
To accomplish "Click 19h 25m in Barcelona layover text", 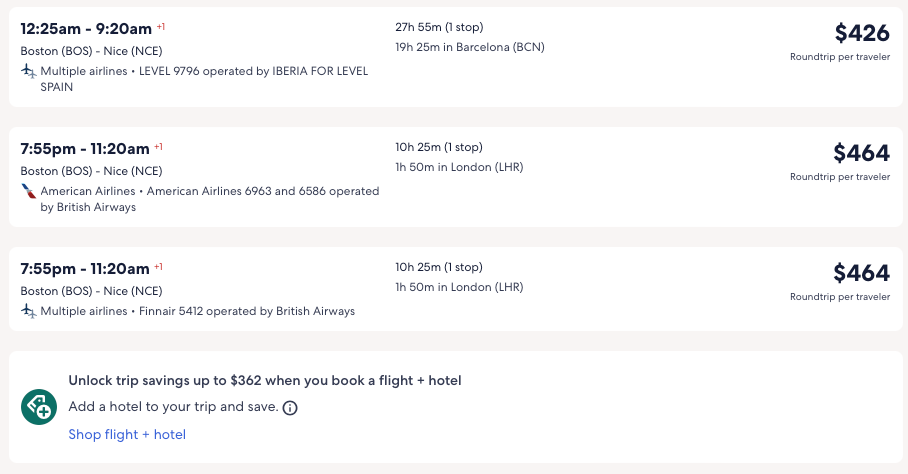I will (470, 47).
